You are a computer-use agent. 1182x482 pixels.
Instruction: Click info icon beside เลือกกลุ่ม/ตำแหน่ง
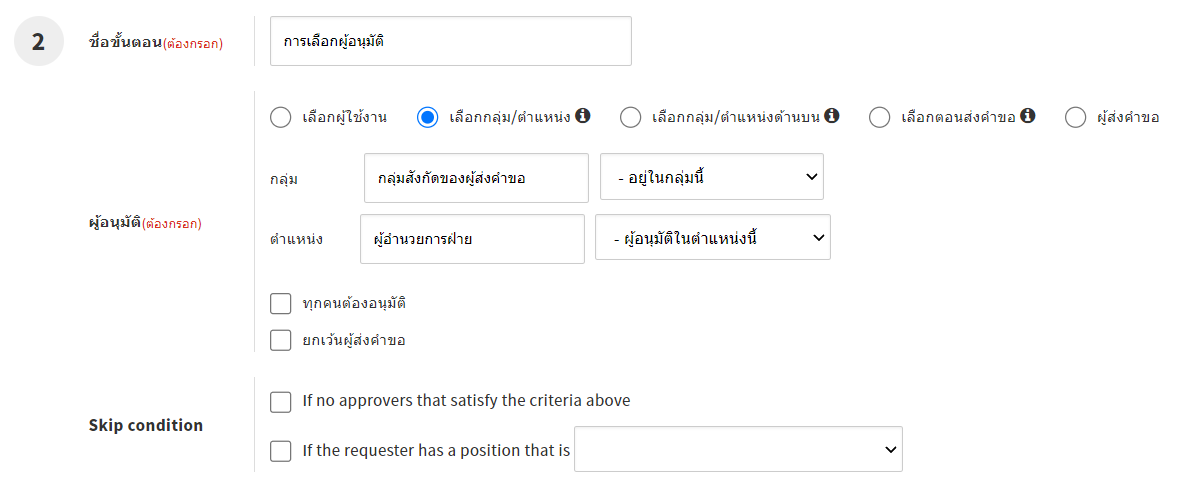[x=583, y=116]
